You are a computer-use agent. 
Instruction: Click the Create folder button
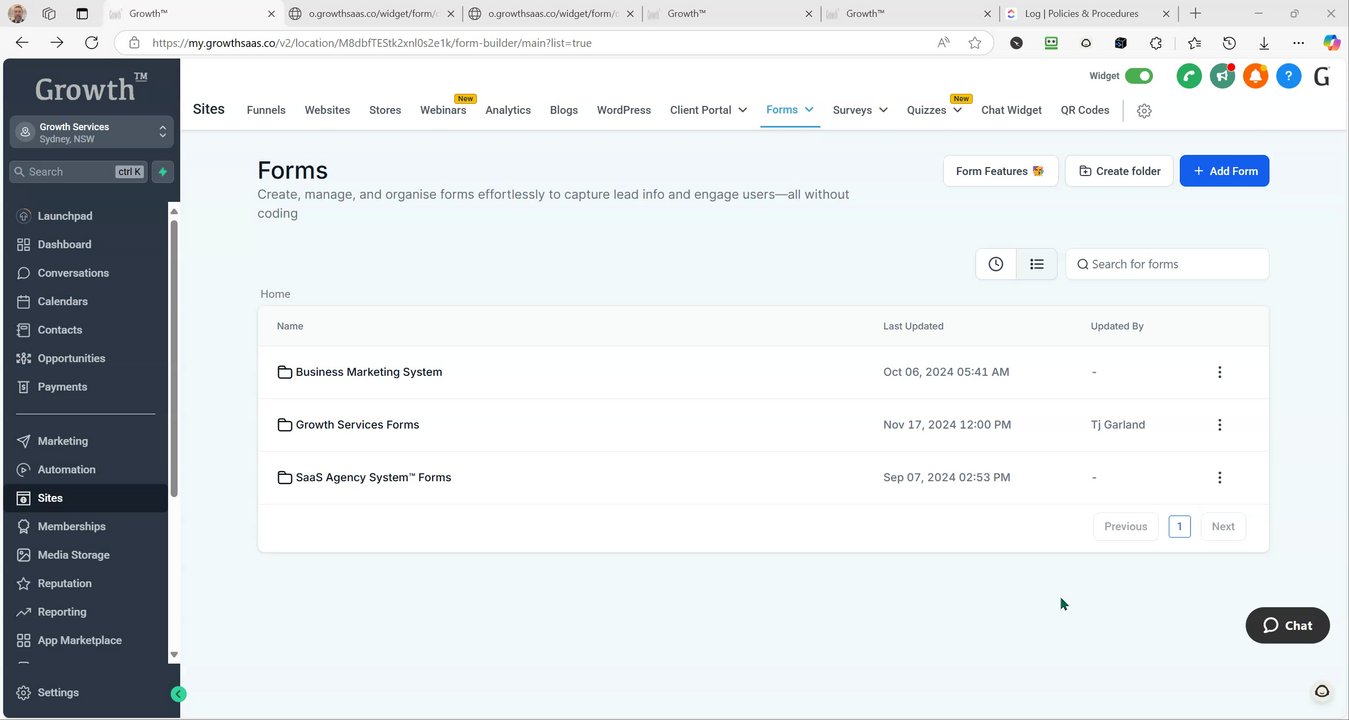1119,171
